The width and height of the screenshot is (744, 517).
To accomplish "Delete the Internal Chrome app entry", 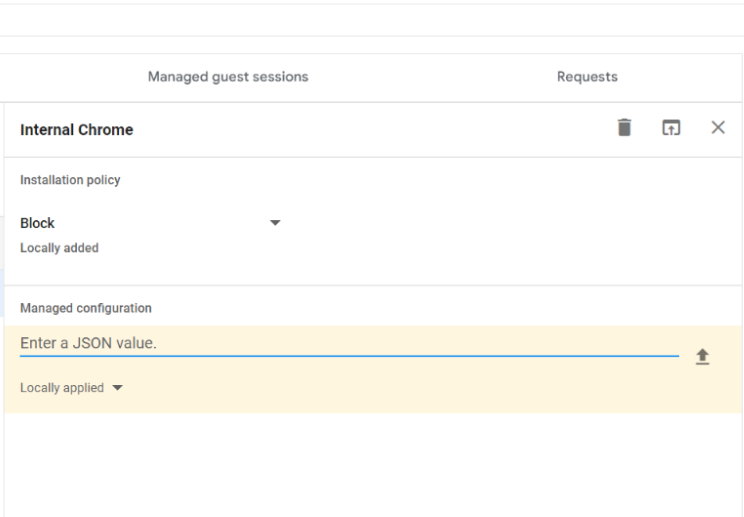I will click(x=624, y=128).
